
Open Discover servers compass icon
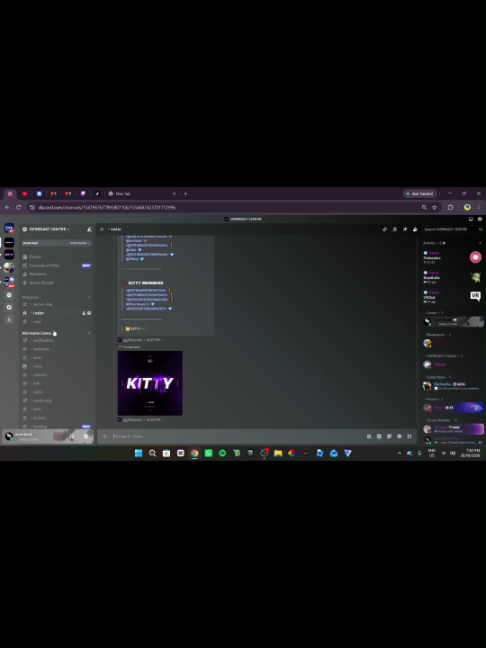click(9, 307)
